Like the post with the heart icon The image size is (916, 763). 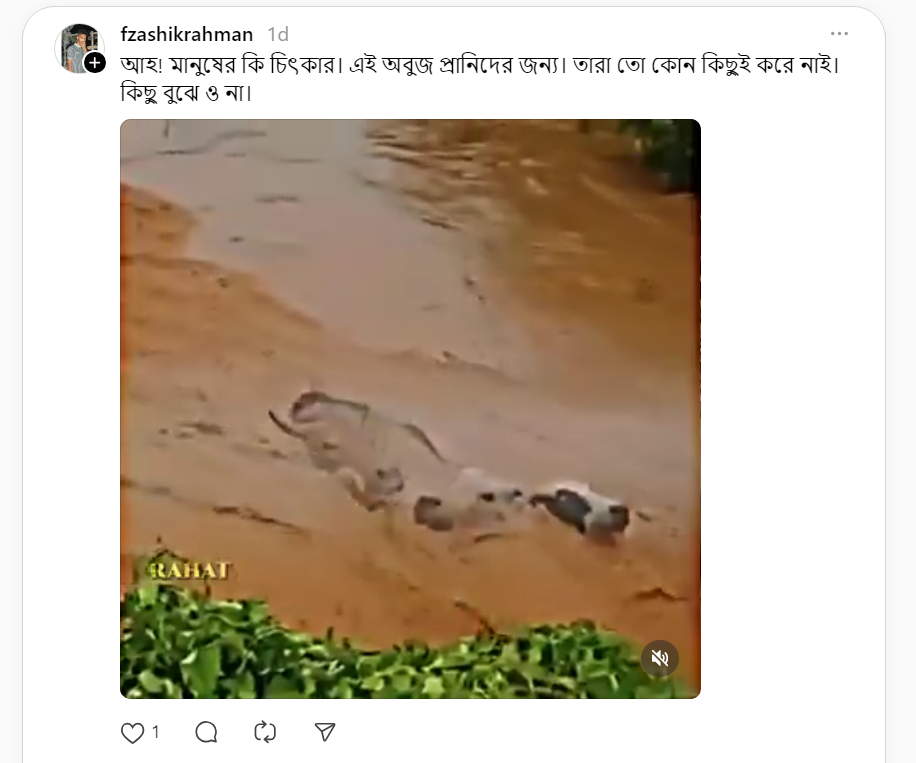(x=132, y=733)
